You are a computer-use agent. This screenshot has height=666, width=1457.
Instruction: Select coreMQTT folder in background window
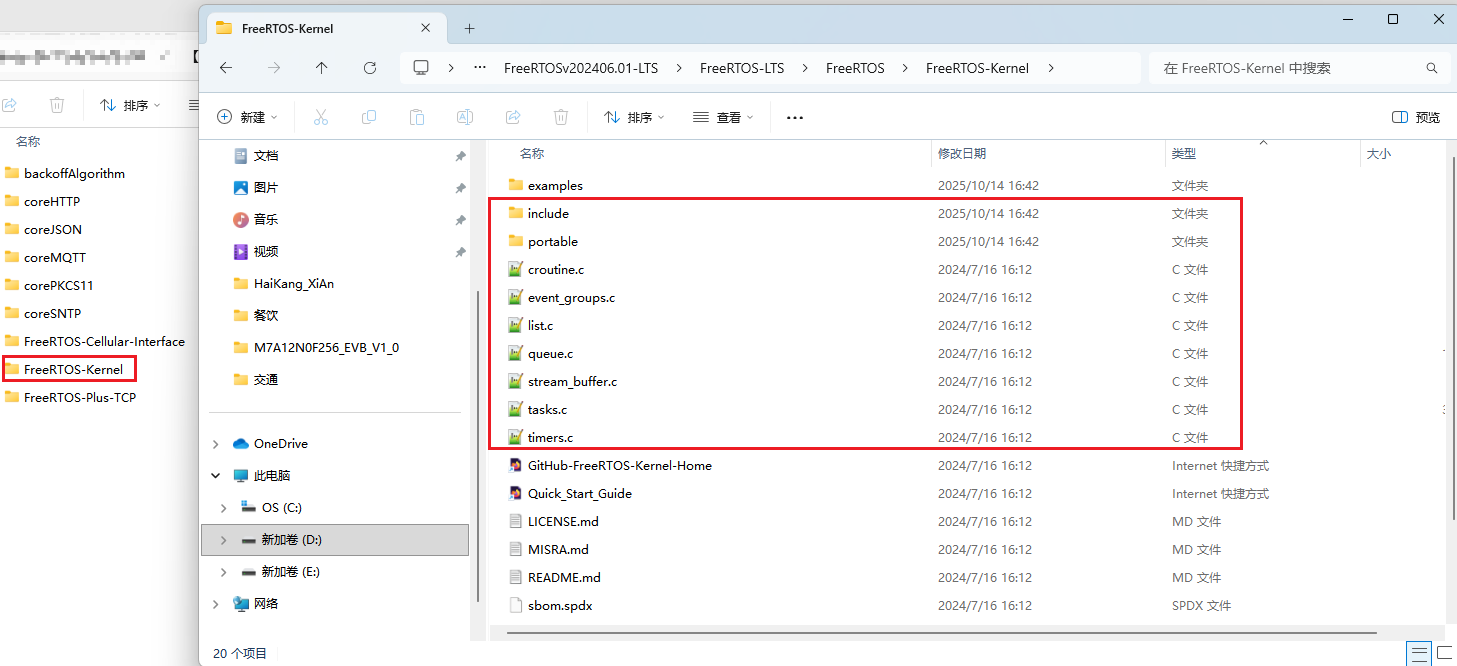pyautogui.click(x=54, y=257)
